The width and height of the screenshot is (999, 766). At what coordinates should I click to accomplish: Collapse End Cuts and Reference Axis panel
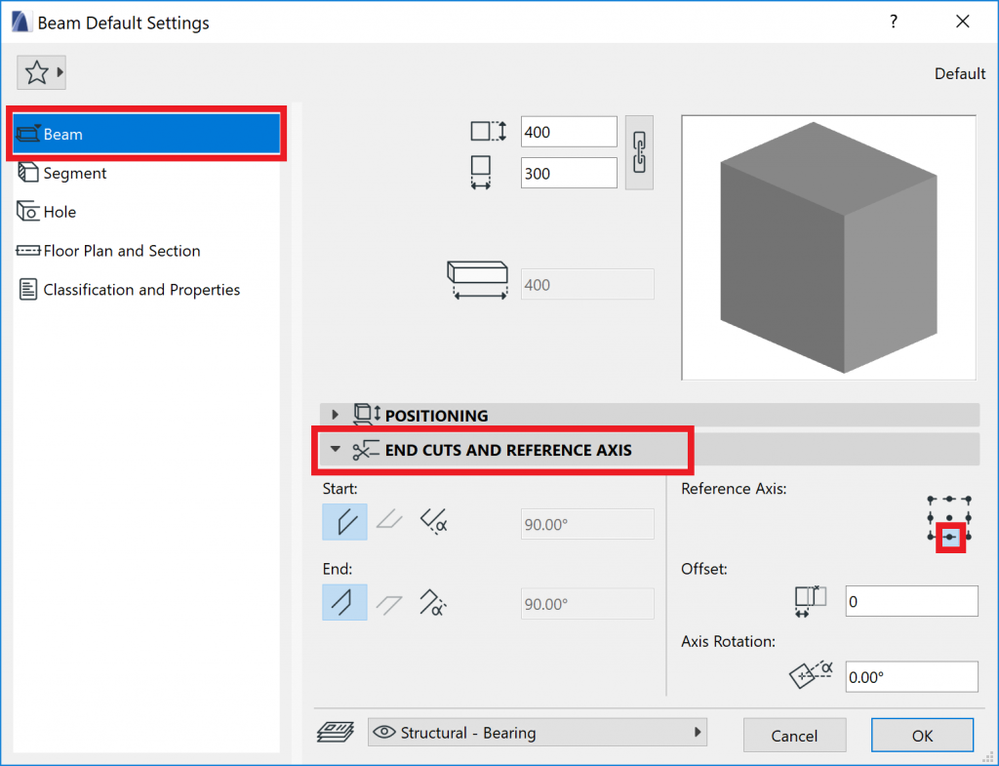pos(335,449)
